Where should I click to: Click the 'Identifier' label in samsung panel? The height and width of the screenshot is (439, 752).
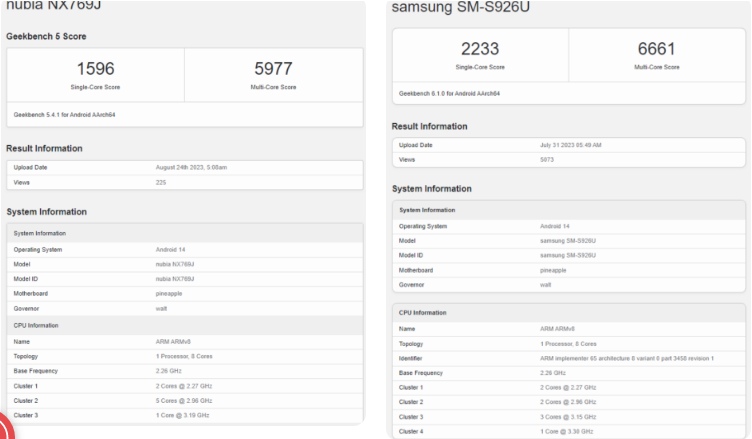(411, 358)
